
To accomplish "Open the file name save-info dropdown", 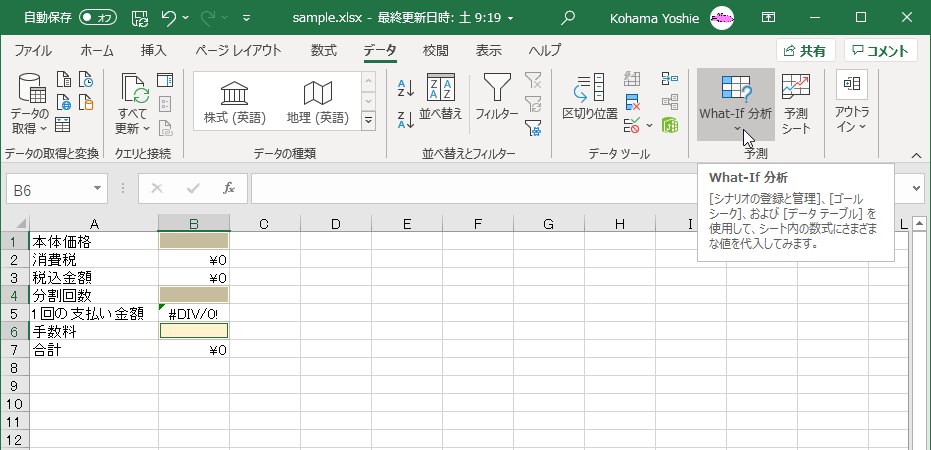I will pos(511,17).
